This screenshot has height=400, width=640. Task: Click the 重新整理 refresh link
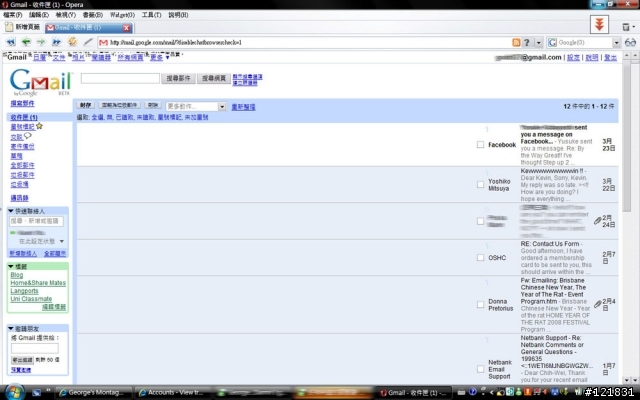(243, 107)
